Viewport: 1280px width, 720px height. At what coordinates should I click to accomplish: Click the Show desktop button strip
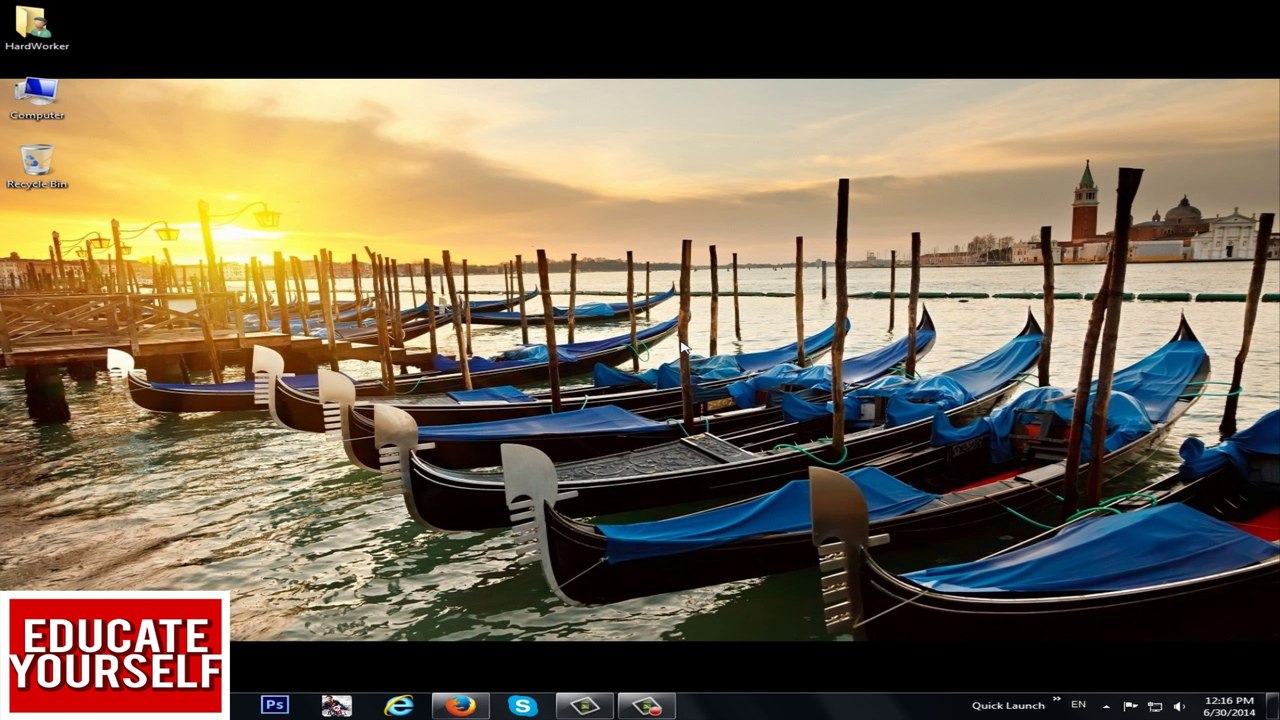point(1272,705)
